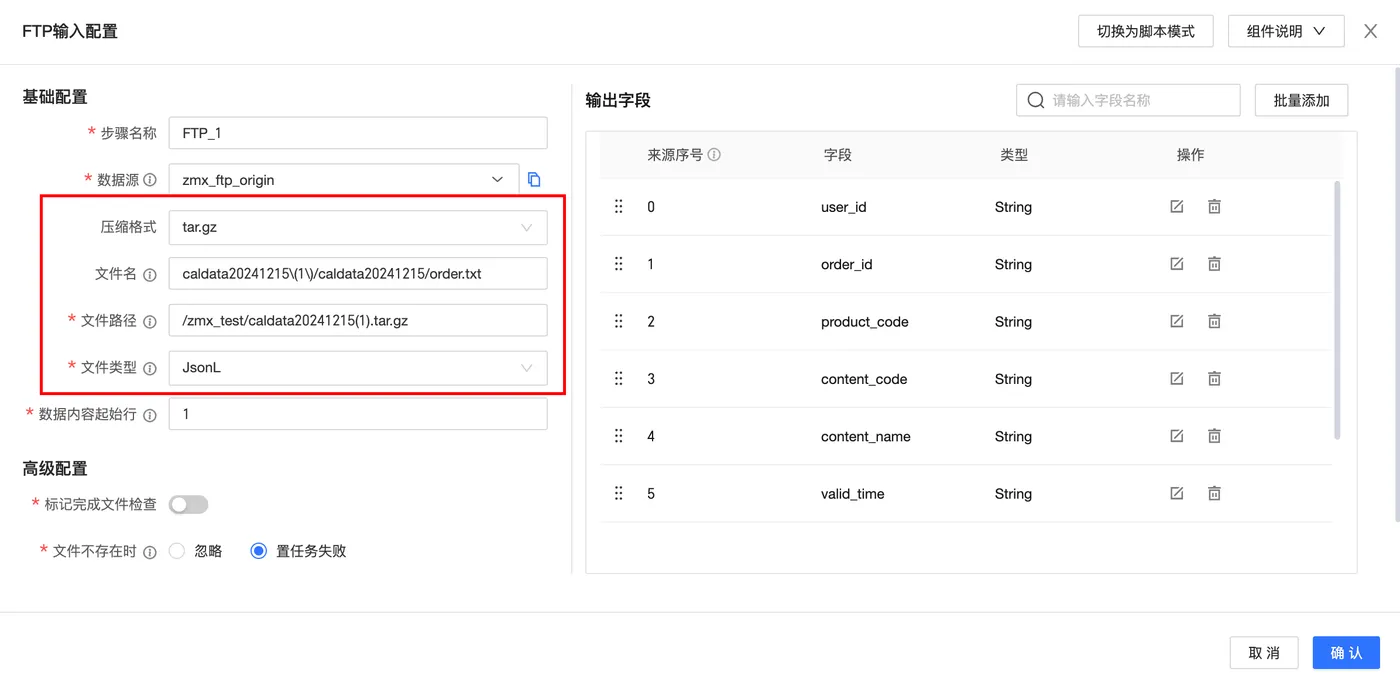Click the 基础配置 section heading
This screenshot has width=1400, height=686.
pos(55,97)
